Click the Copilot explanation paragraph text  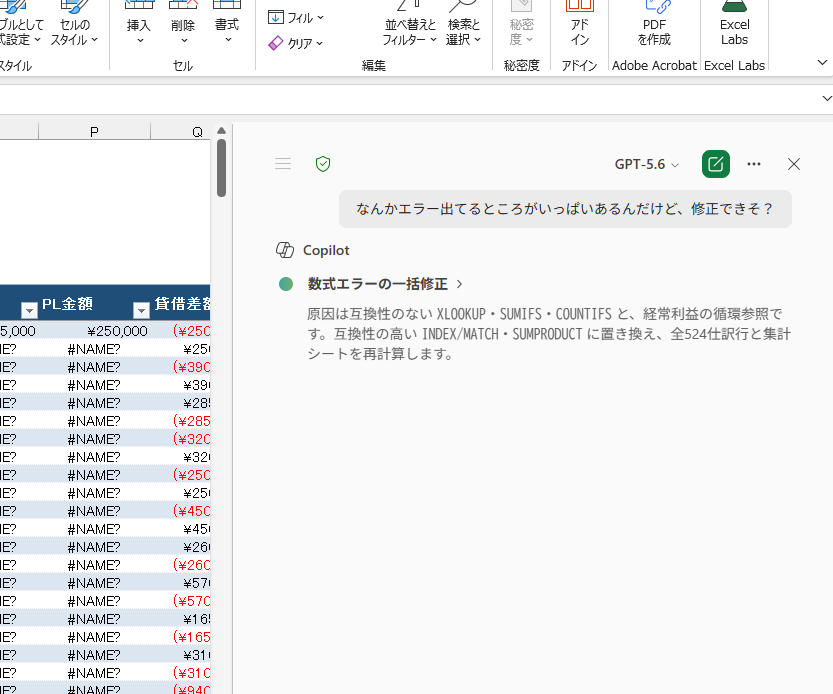pos(549,334)
